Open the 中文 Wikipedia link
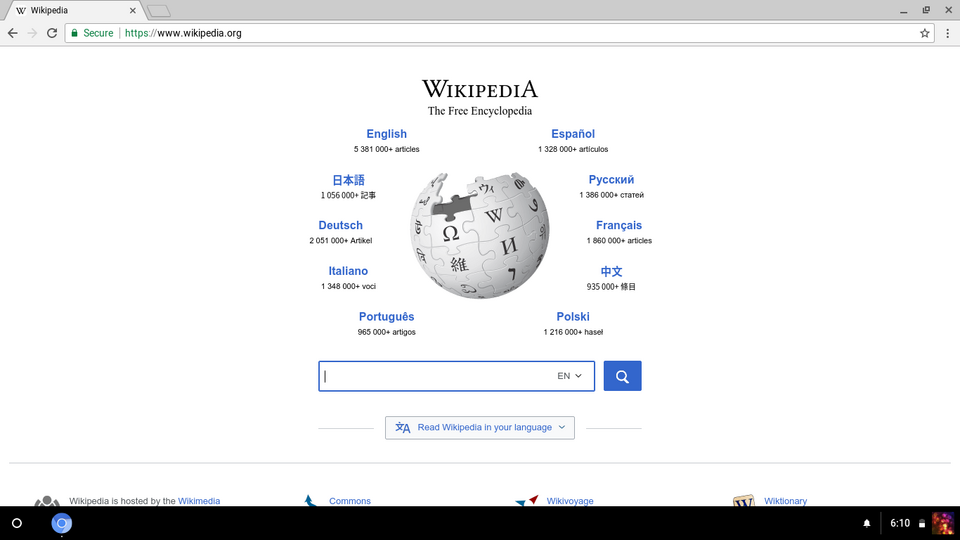Image resolution: width=960 pixels, height=540 pixels. coord(611,271)
